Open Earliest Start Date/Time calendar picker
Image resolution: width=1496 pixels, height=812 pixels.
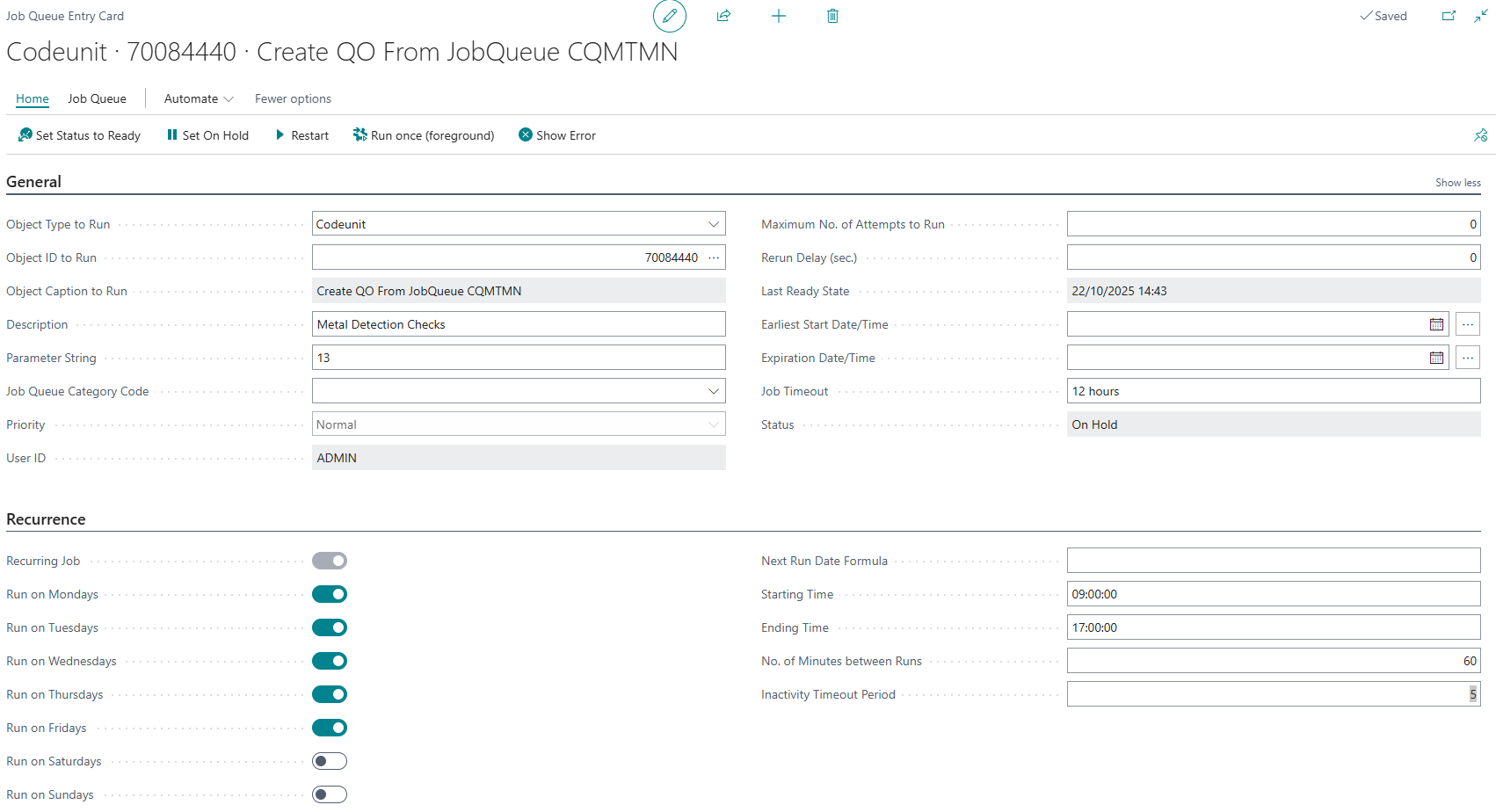[x=1436, y=324]
